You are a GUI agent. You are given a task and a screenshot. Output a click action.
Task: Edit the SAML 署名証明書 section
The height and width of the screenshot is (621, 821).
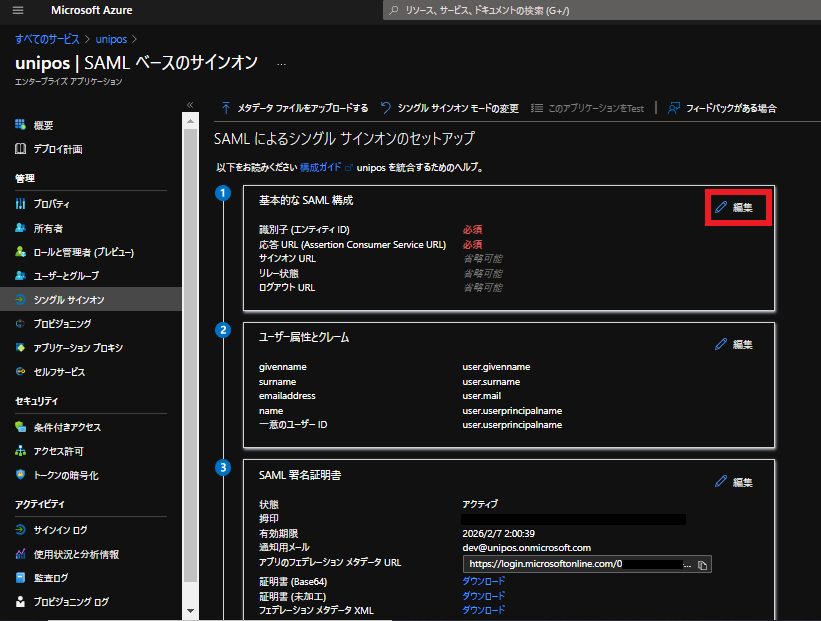coord(734,482)
